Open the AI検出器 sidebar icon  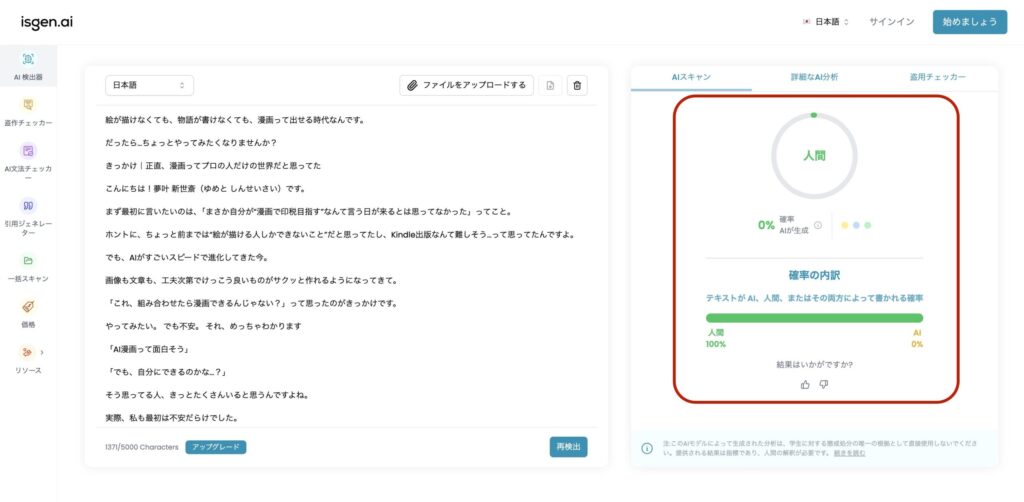click(x=28, y=59)
